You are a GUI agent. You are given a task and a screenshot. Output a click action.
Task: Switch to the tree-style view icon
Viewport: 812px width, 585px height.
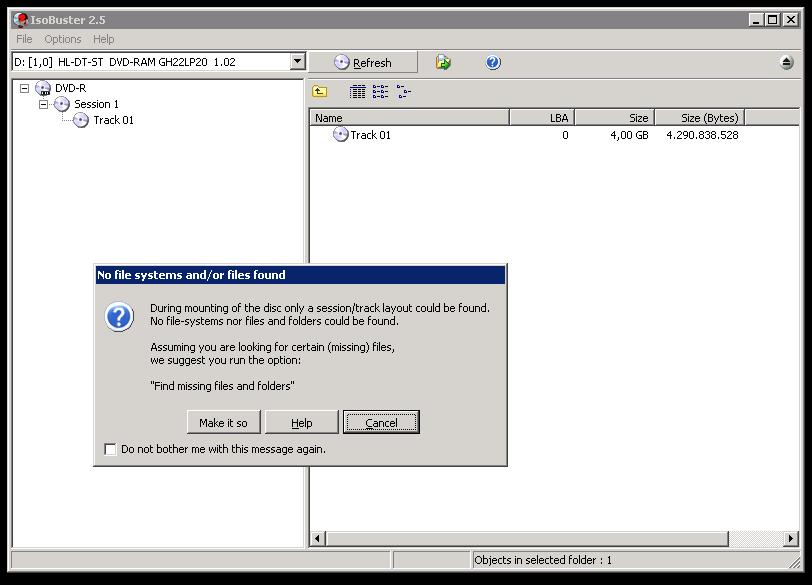click(404, 92)
